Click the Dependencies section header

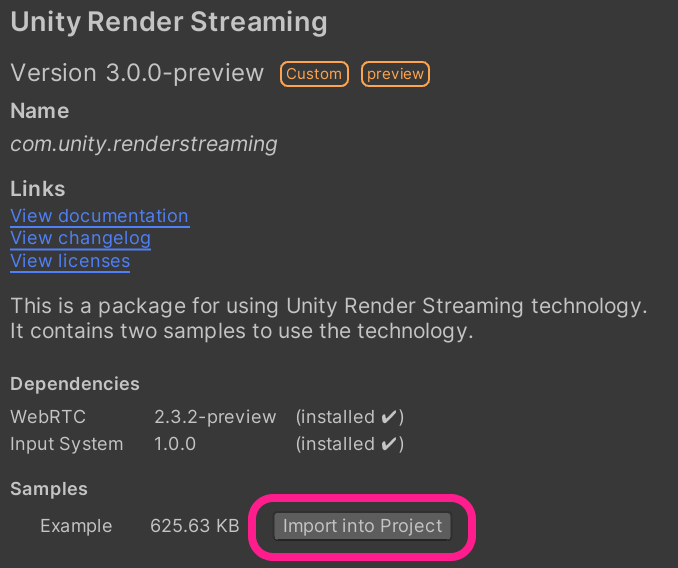[x=75, y=384]
